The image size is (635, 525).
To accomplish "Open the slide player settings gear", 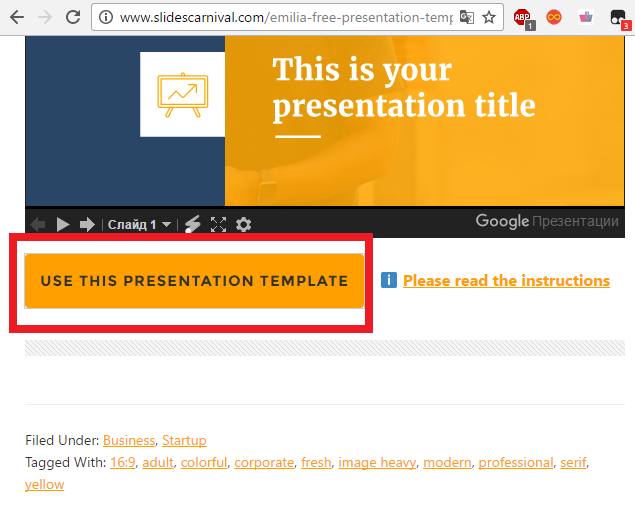I will pos(243,225).
